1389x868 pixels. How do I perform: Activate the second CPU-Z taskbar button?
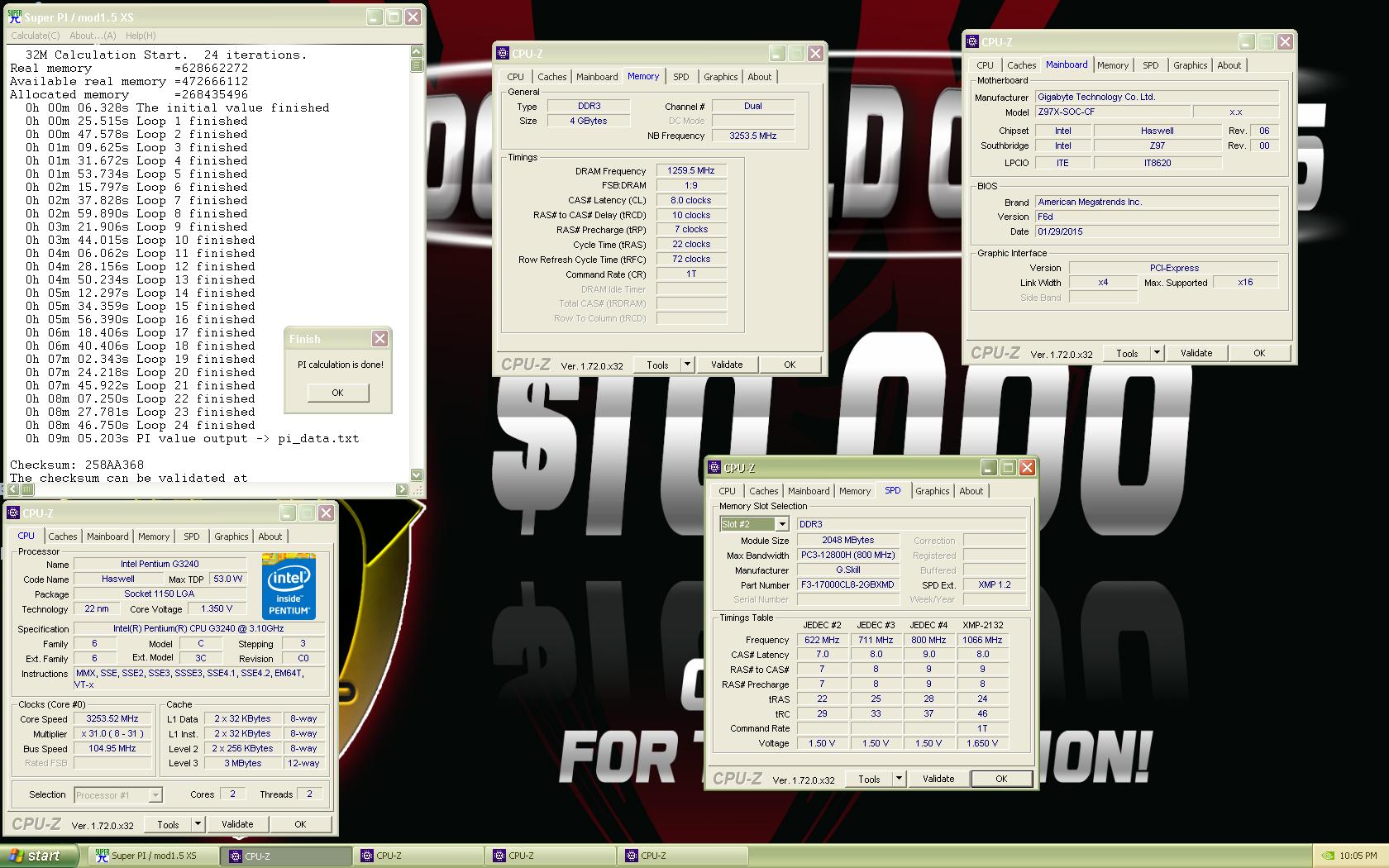(x=418, y=856)
